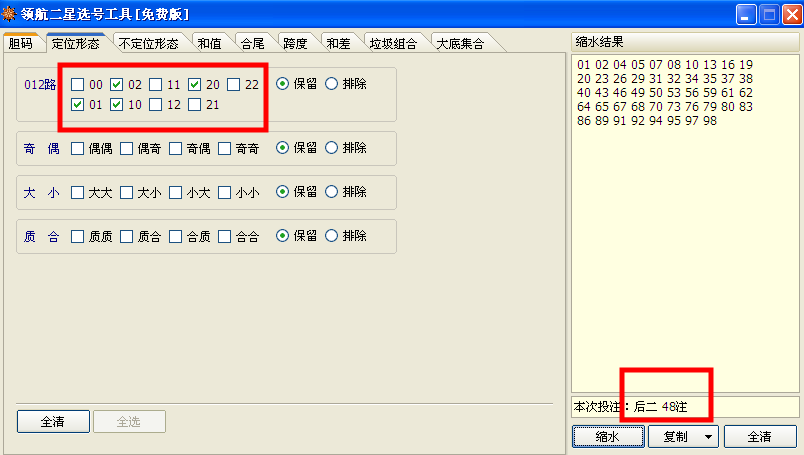Viewport: 804px width, 455px height.
Task: Click the 缩水 button
Action: [608, 437]
